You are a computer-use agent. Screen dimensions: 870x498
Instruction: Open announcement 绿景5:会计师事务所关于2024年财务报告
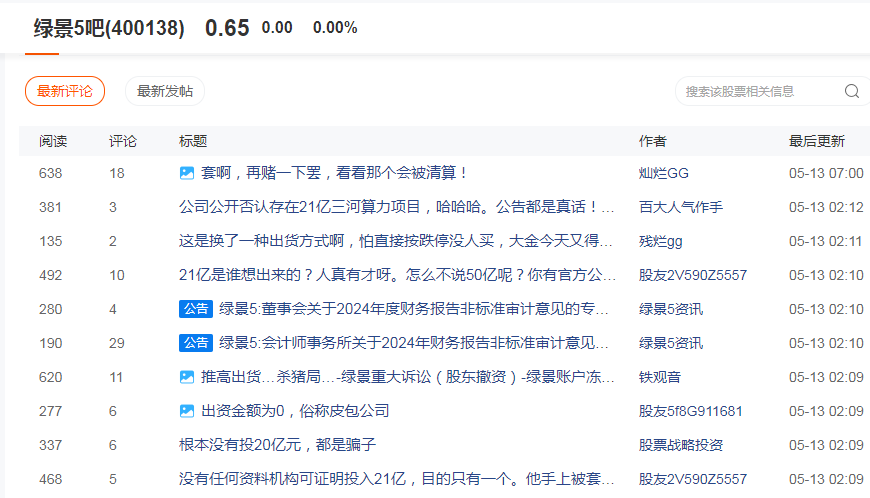(x=414, y=343)
